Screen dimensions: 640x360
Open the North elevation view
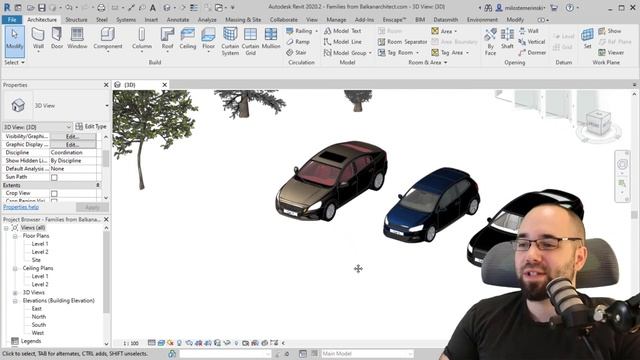click(x=39, y=317)
